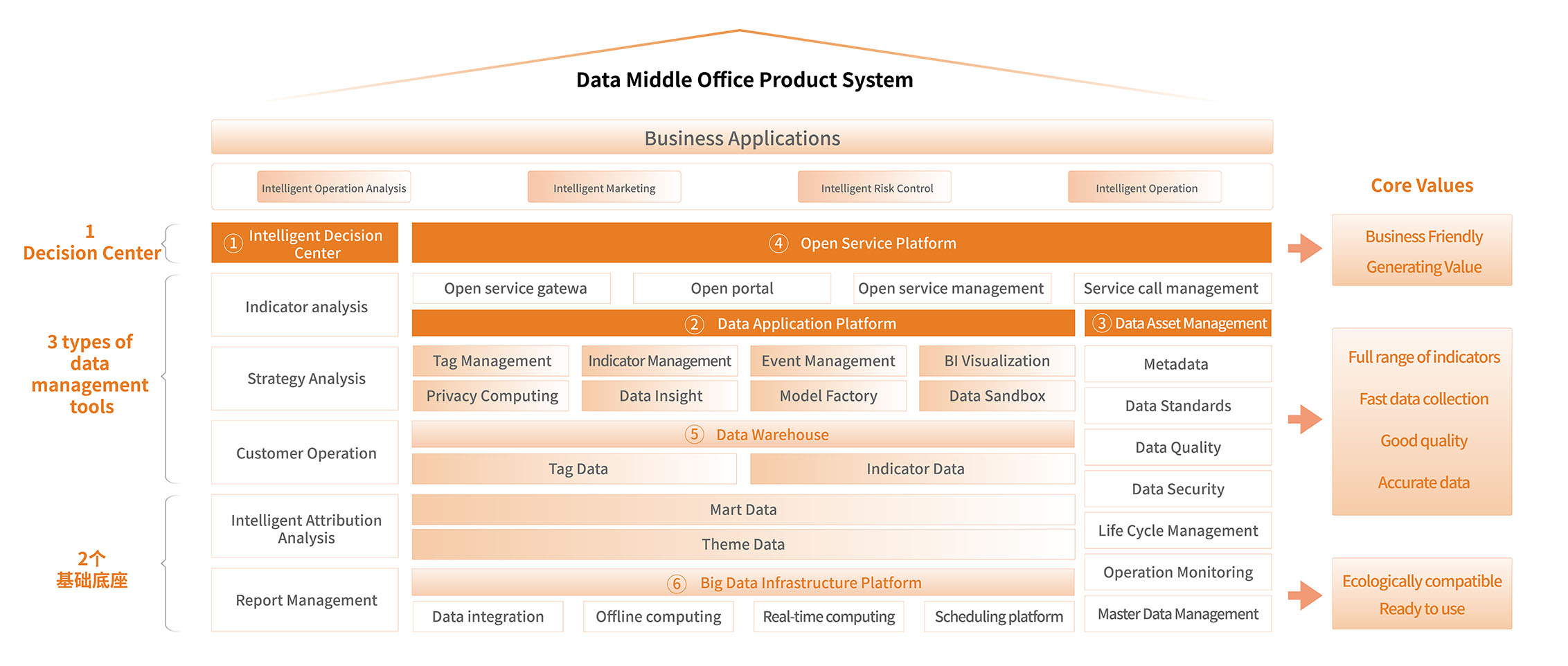Click circled 6 beside Big Data Infrastructure Platform
This screenshot has height=666, width=1568.
(x=677, y=584)
